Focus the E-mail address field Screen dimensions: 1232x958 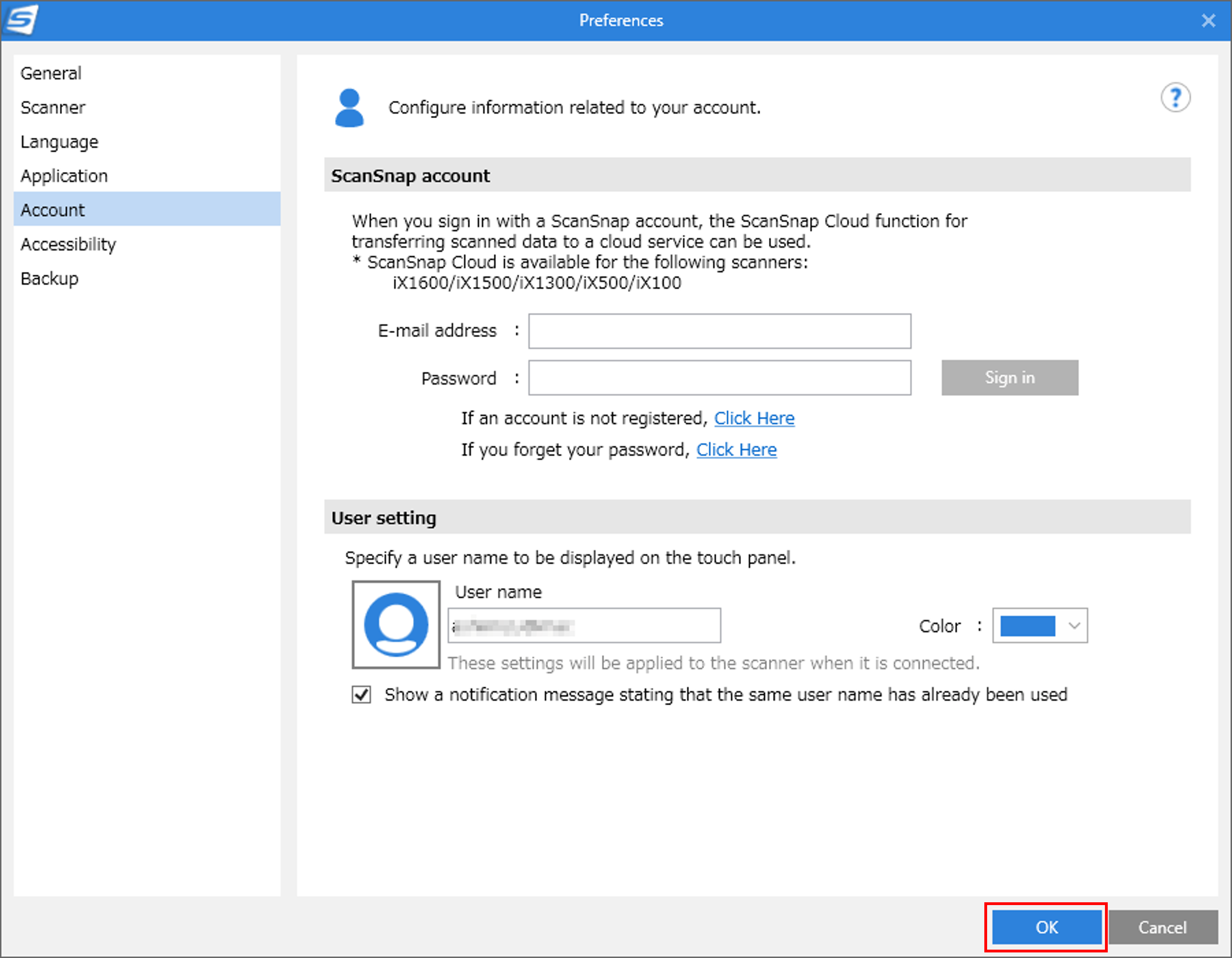tap(719, 331)
